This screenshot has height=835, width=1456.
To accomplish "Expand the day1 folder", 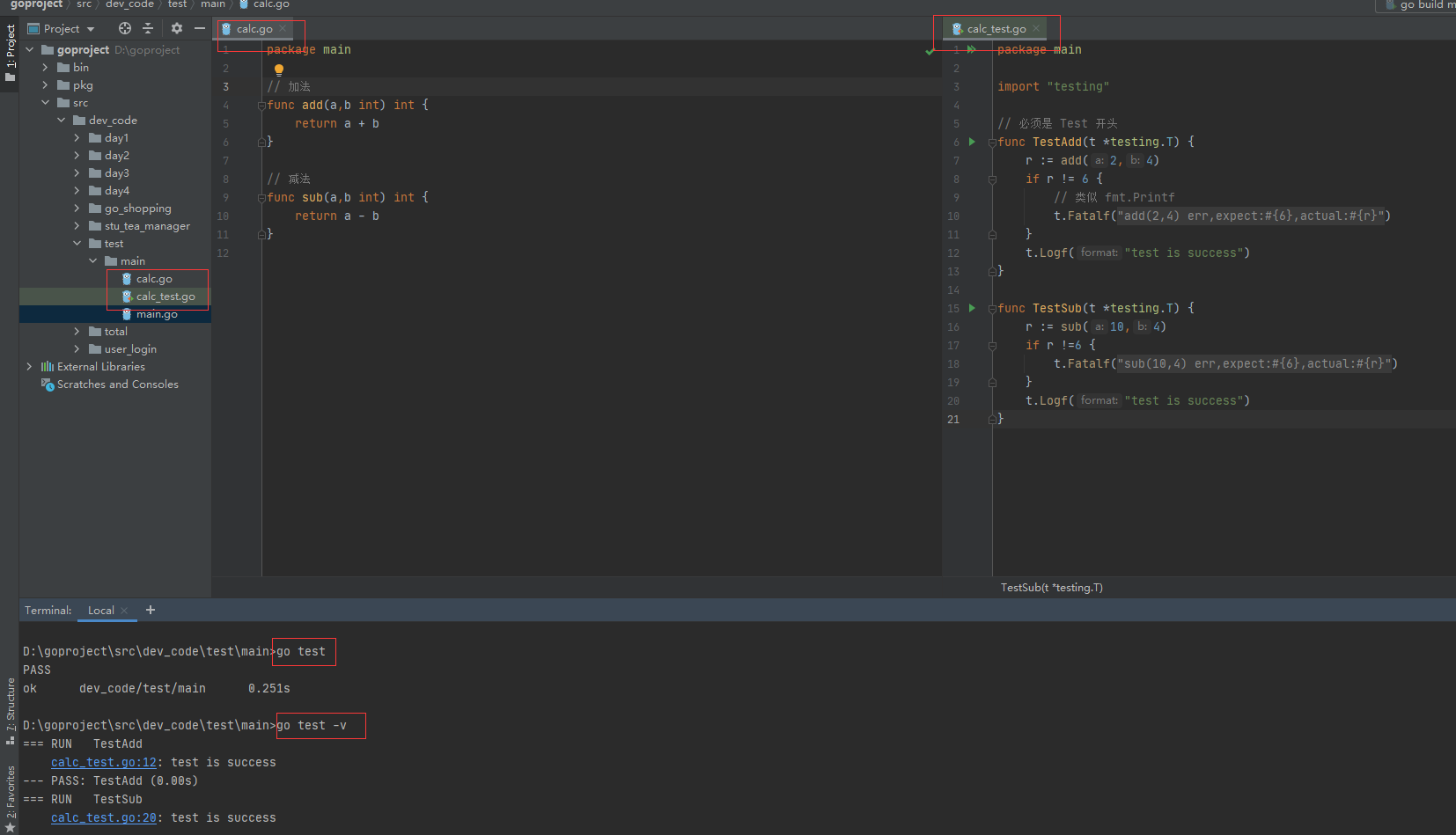I will pos(77,138).
